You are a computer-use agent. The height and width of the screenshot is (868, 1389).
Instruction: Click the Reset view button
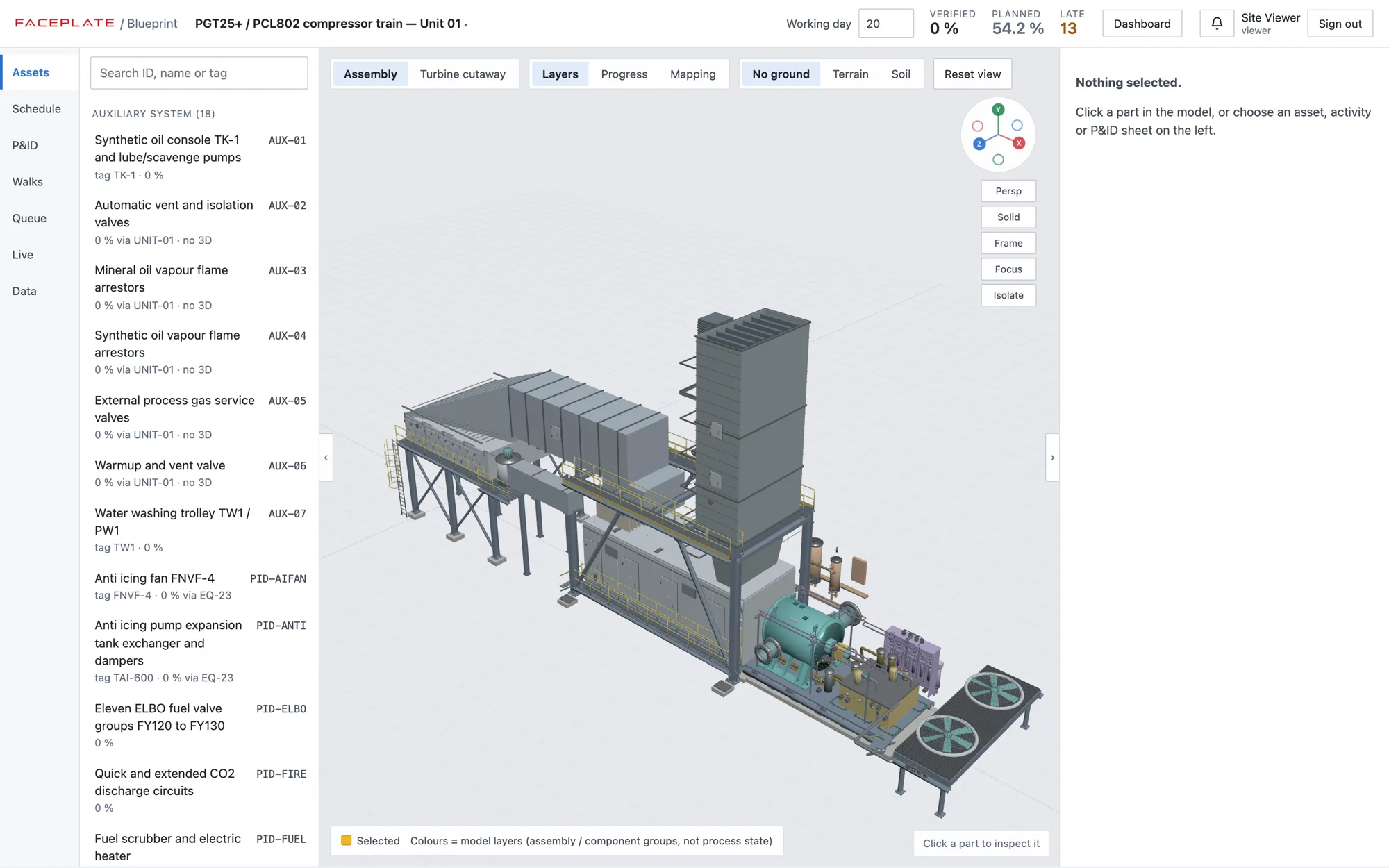tap(972, 74)
